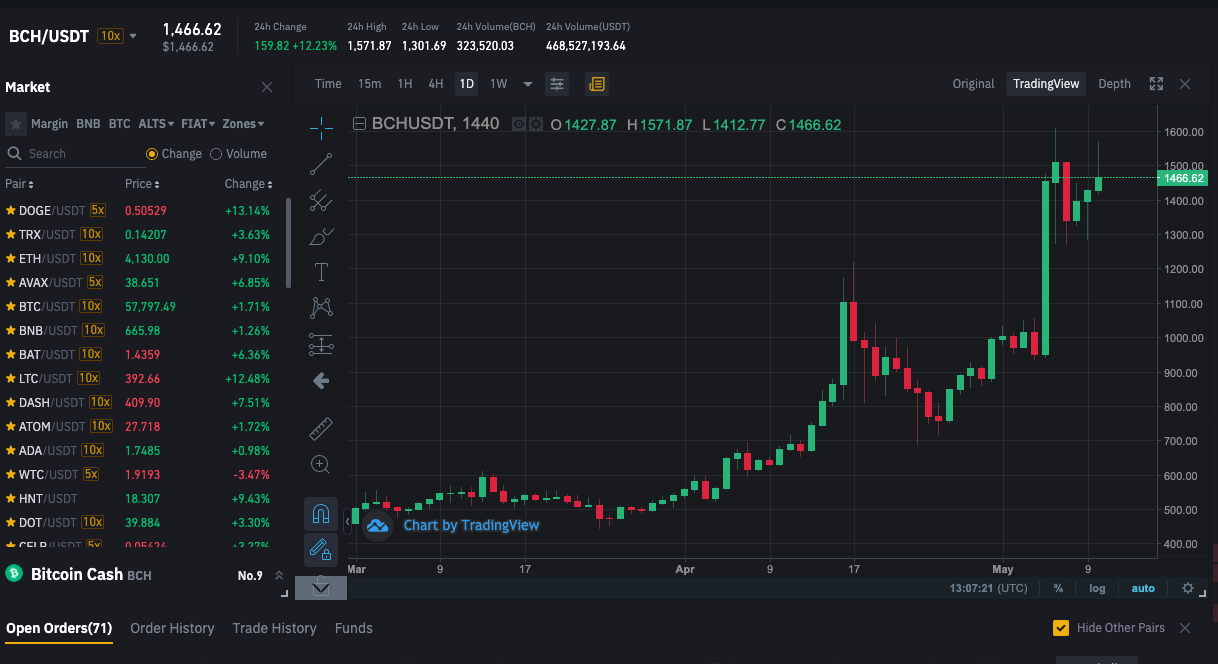Collapse the drawing toolbar bottom arrow
This screenshot has width=1218, height=664.
click(x=321, y=588)
